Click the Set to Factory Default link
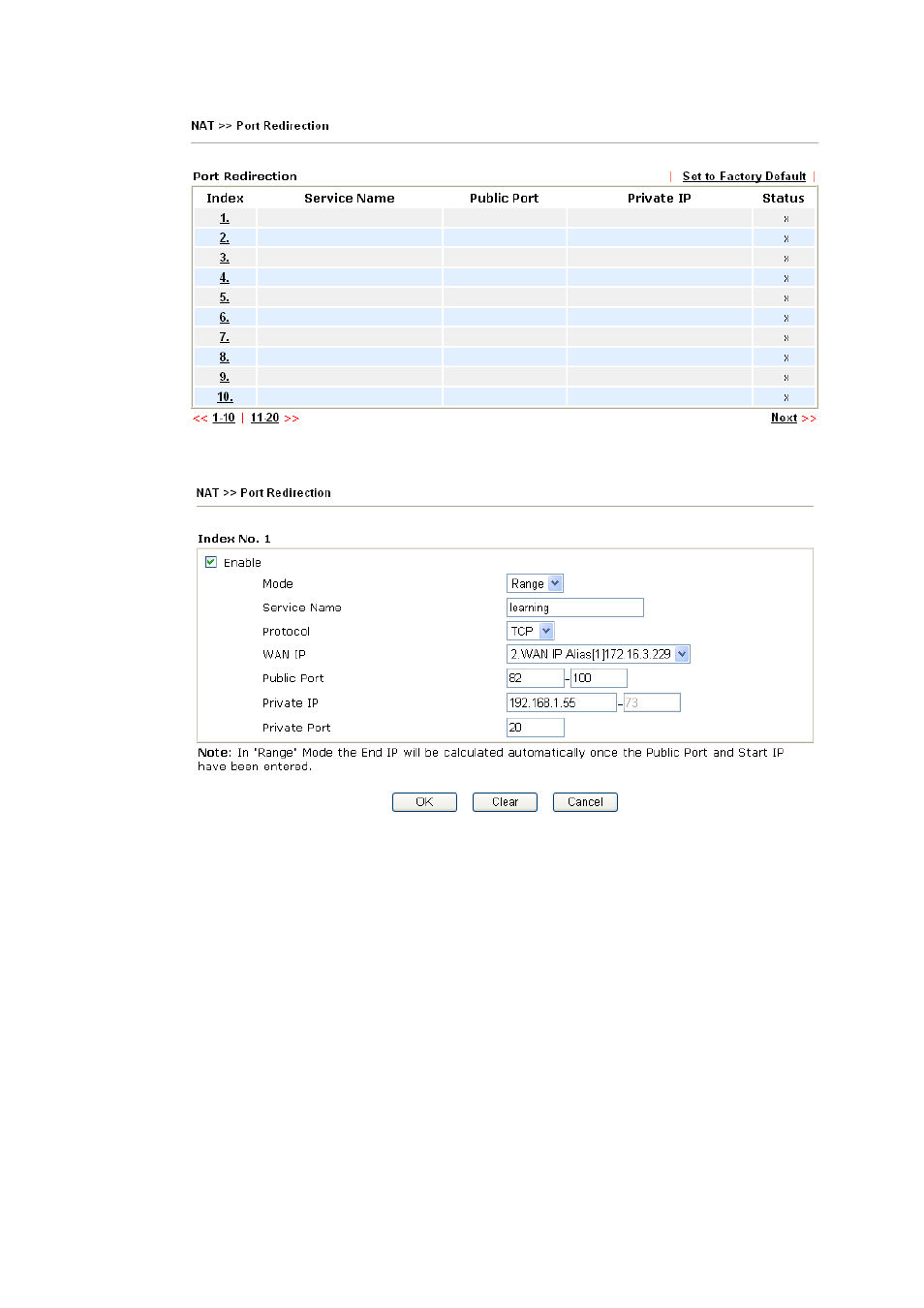 pos(744,176)
